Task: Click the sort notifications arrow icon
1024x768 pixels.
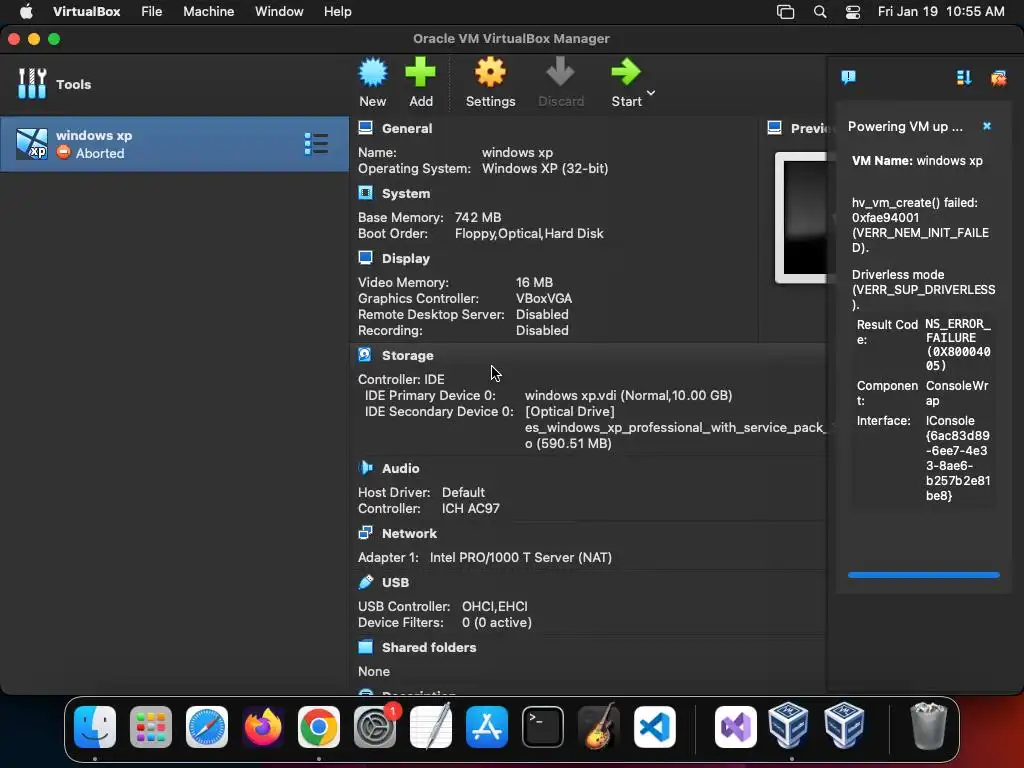Action: (x=964, y=78)
